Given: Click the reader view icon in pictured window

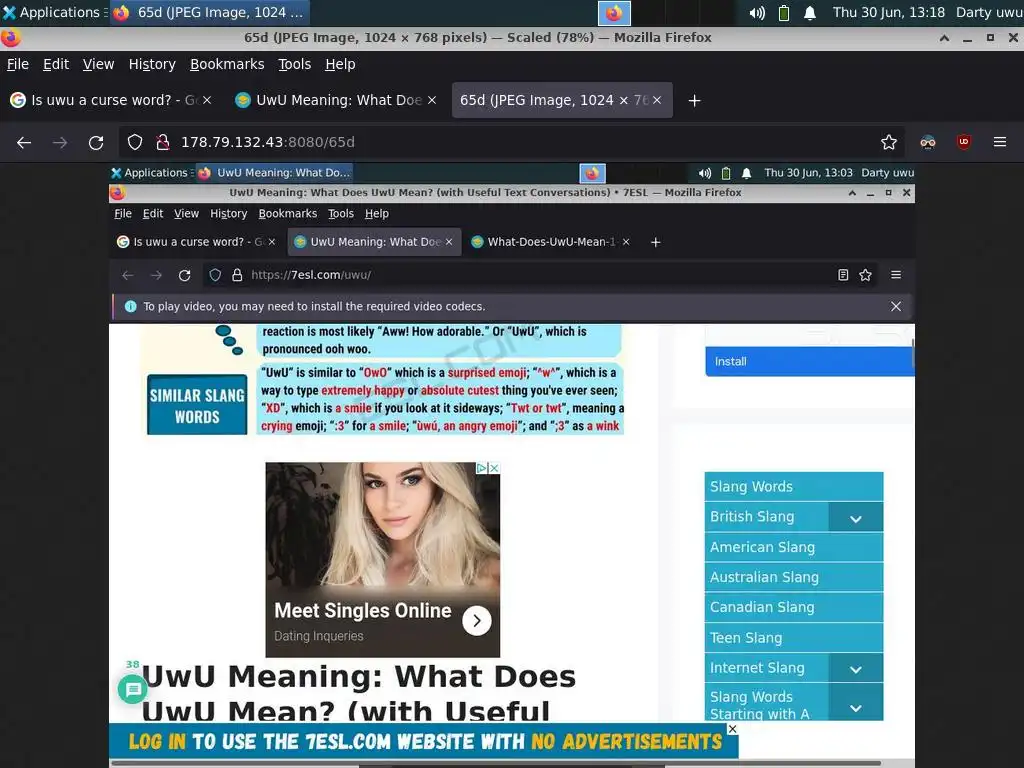Looking at the screenshot, I should tap(843, 275).
